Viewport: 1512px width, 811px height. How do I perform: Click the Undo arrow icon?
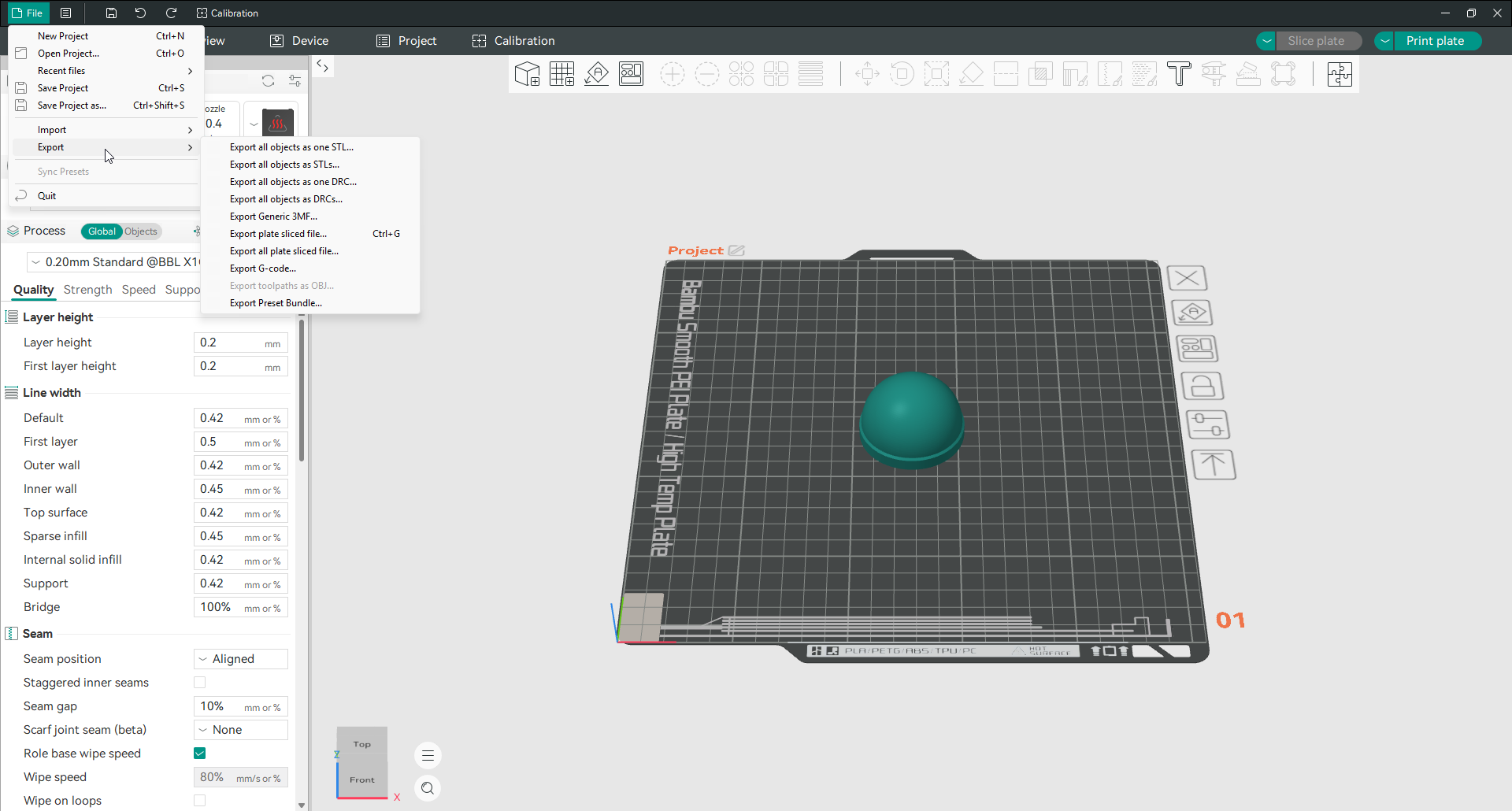140,13
